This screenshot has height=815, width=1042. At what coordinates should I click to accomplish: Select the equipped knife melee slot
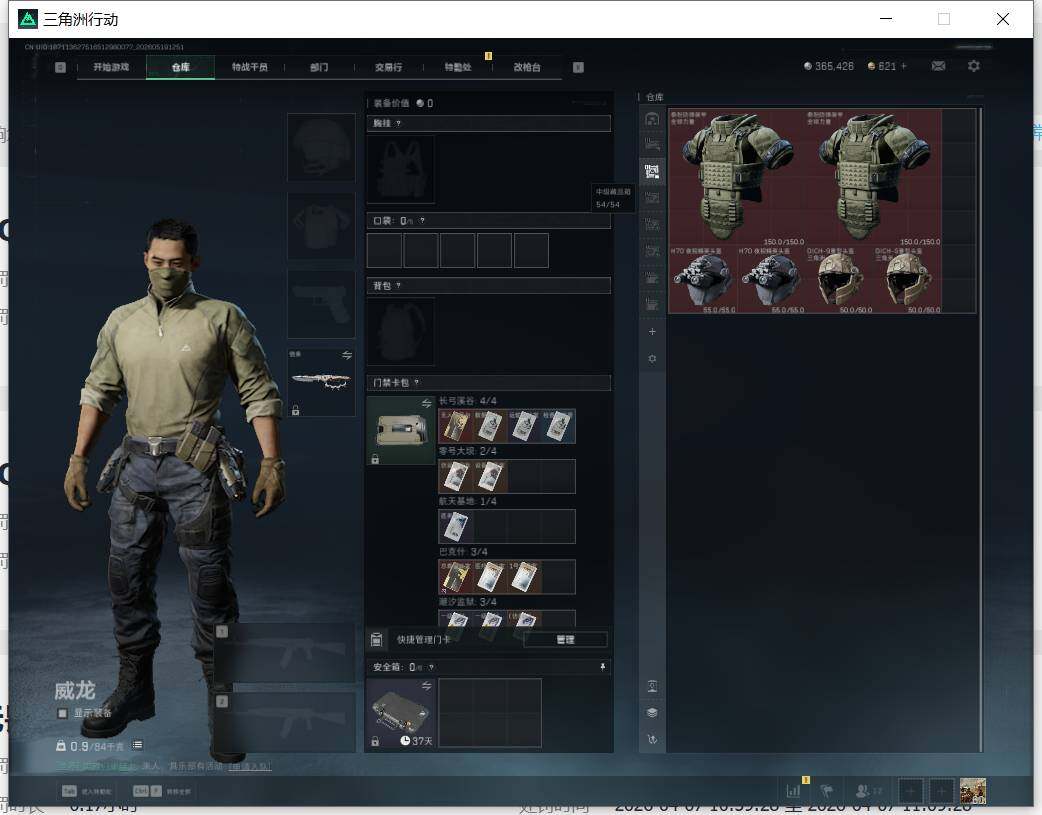pyautogui.click(x=321, y=382)
